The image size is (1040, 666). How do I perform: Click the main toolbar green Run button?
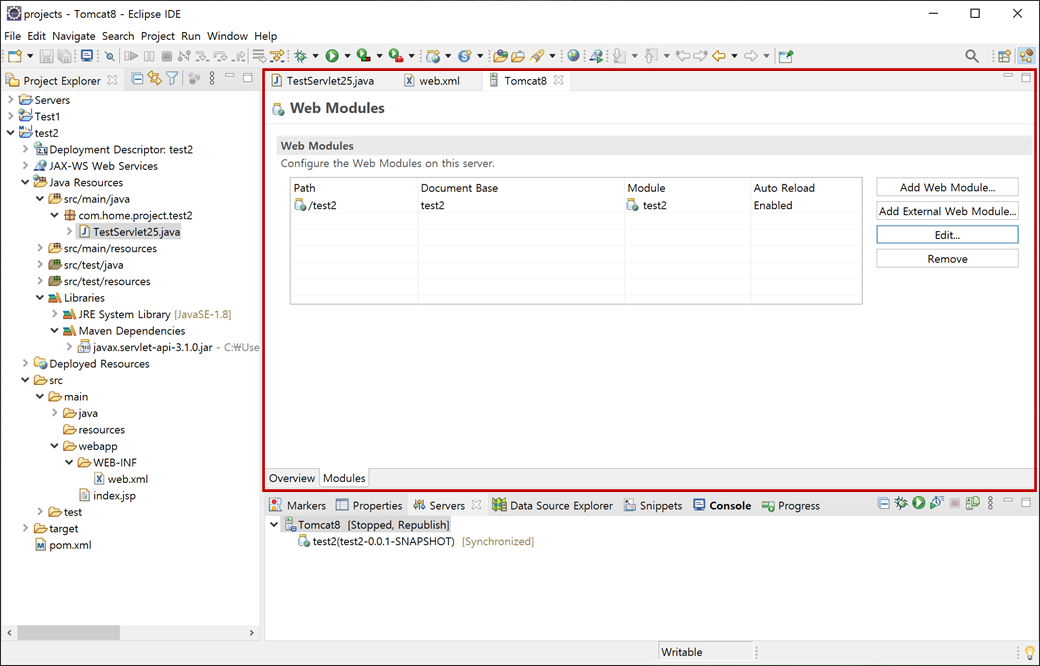332,56
